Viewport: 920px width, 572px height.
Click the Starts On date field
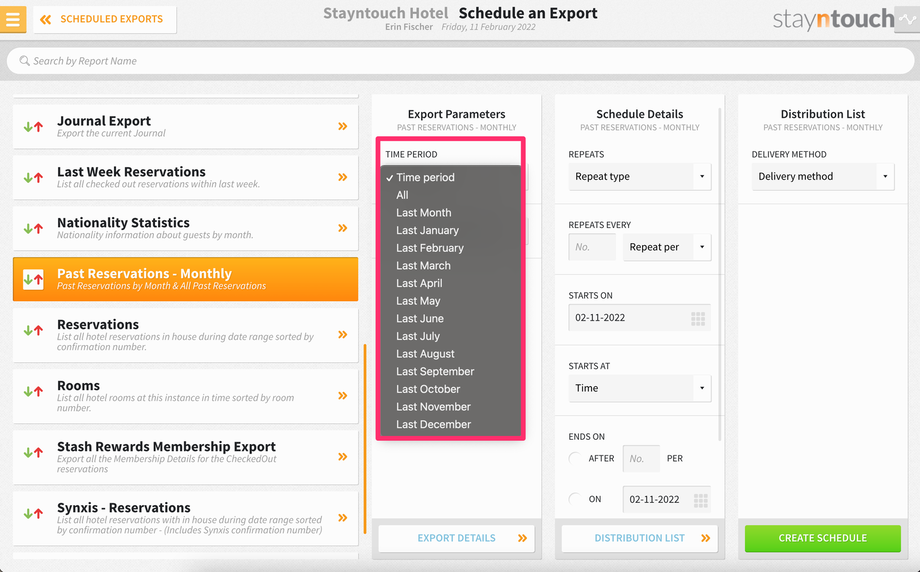tap(640, 317)
